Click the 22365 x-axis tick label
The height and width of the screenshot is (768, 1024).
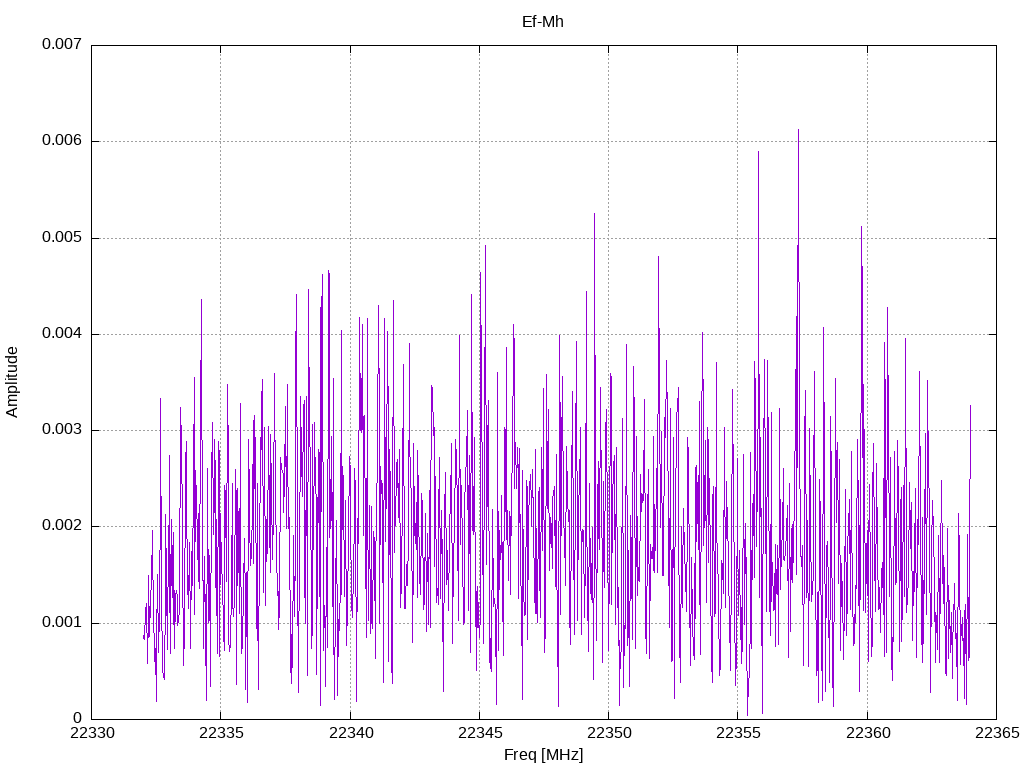[995, 734]
